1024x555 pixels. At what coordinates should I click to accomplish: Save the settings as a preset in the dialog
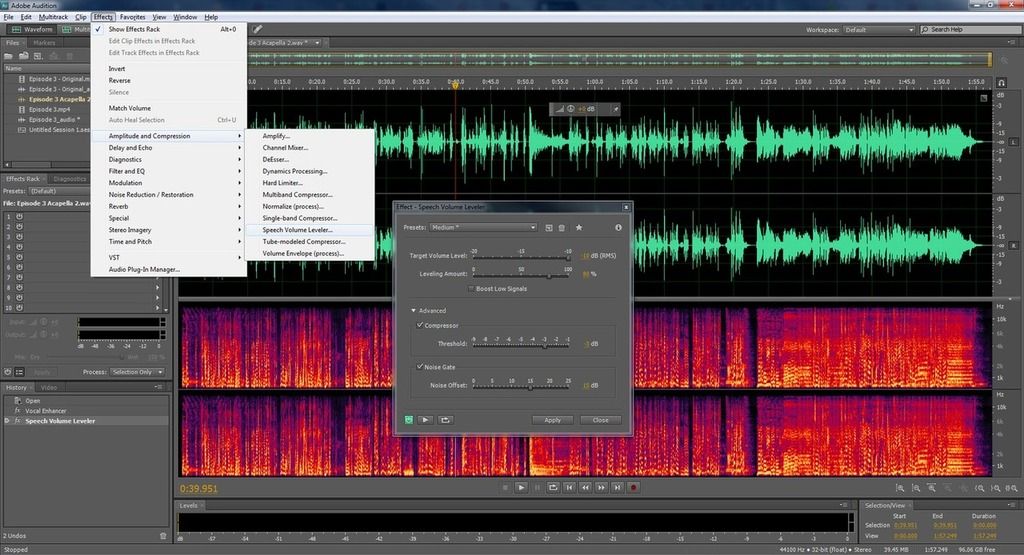549,228
